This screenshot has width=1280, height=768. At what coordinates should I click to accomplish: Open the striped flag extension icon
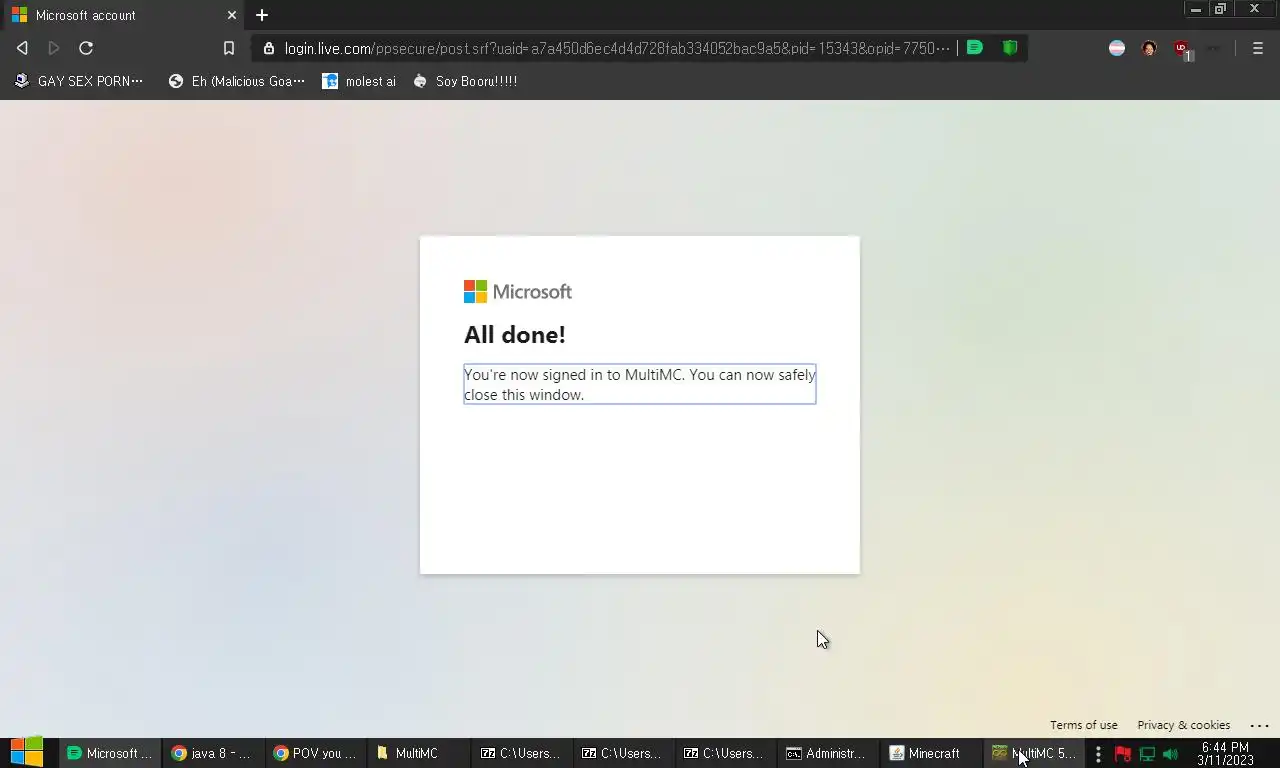(1117, 48)
